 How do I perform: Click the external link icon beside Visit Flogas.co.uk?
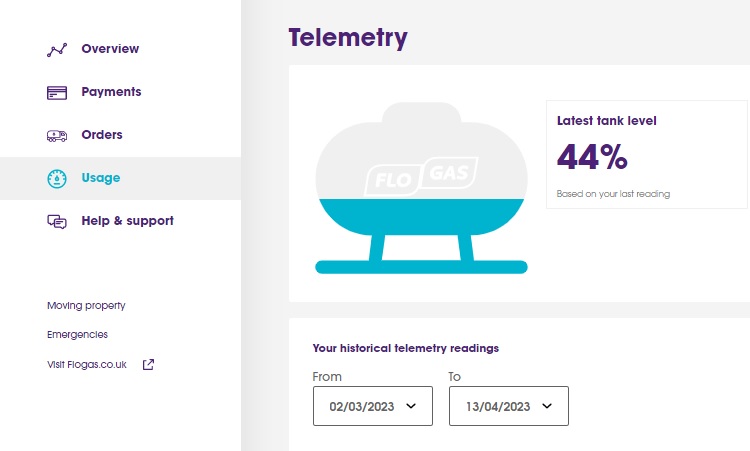point(148,364)
